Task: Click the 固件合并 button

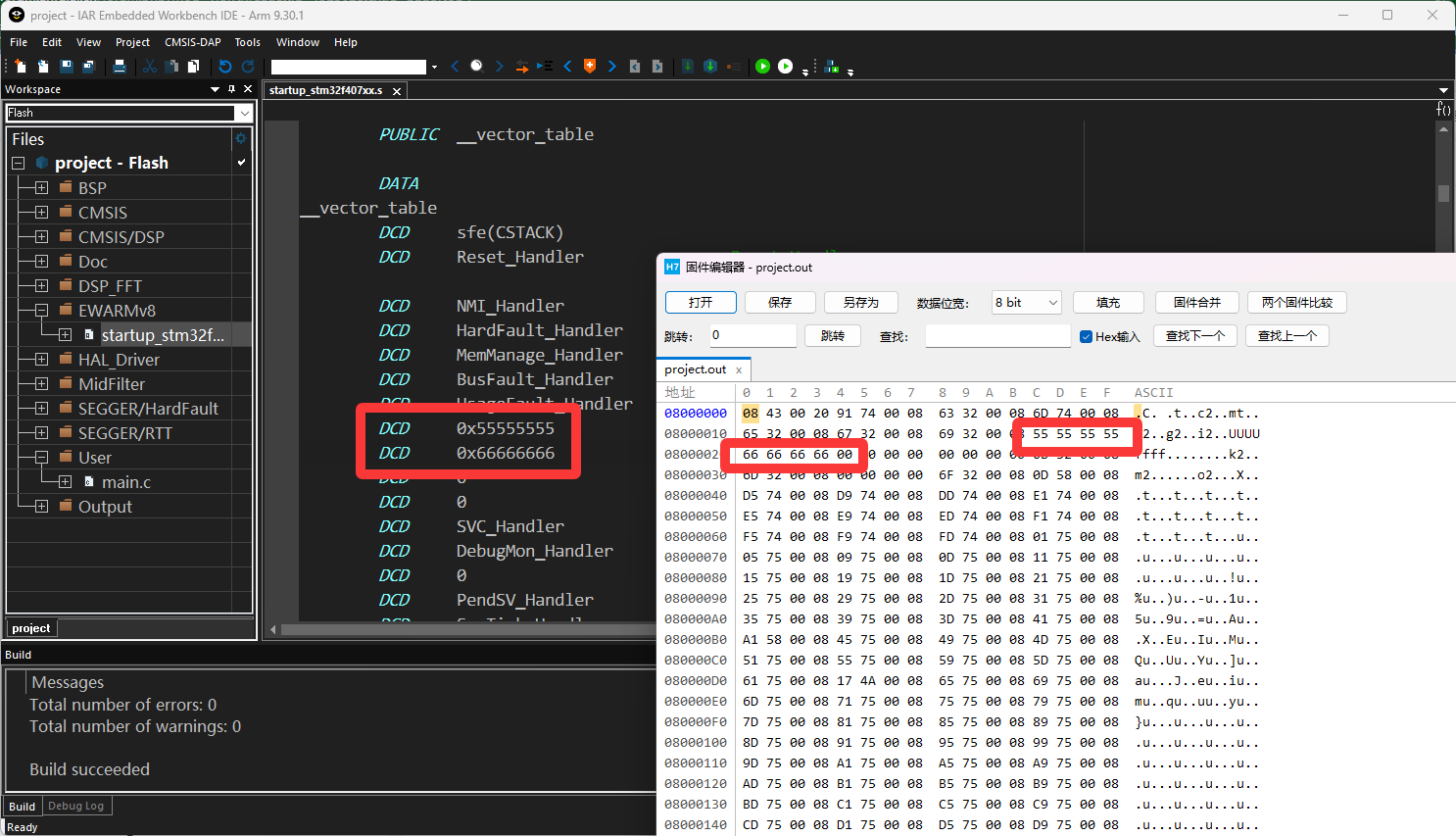Action: point(1197,302)
